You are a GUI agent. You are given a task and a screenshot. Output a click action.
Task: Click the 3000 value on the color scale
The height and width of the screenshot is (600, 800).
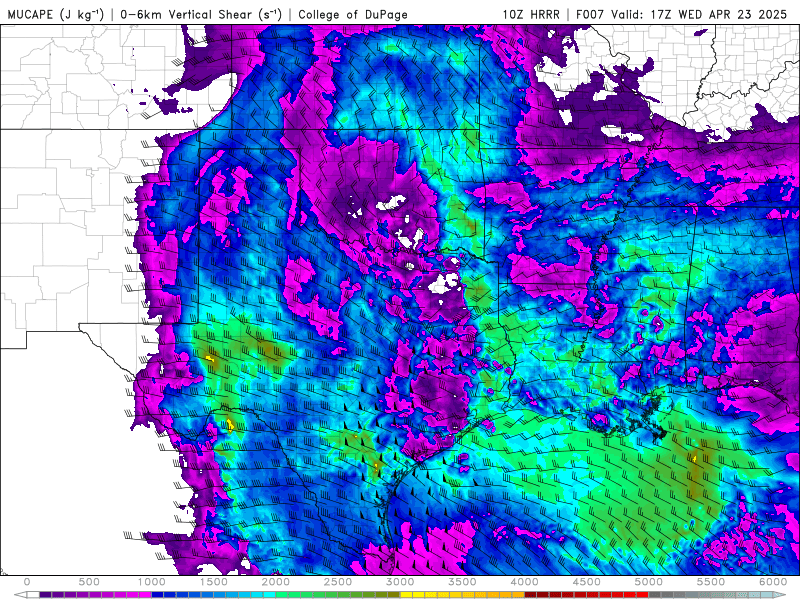click(400, 582)
